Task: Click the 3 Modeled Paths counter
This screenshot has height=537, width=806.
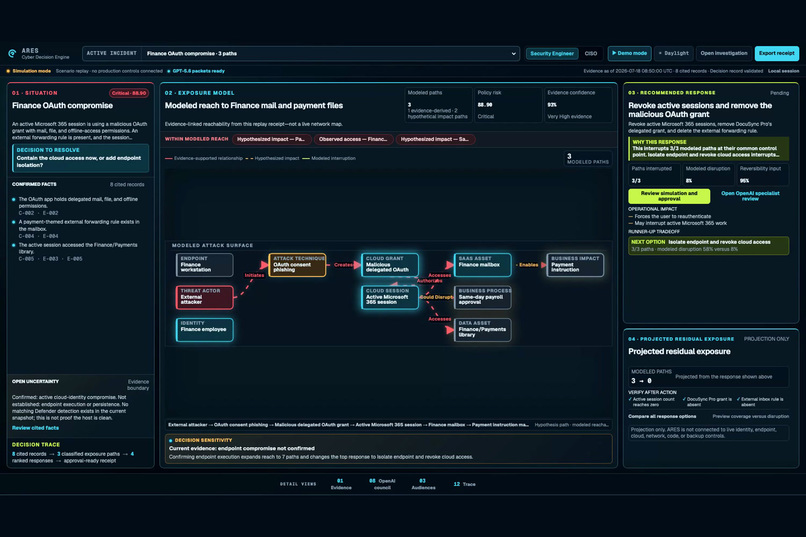Action: 588,159
